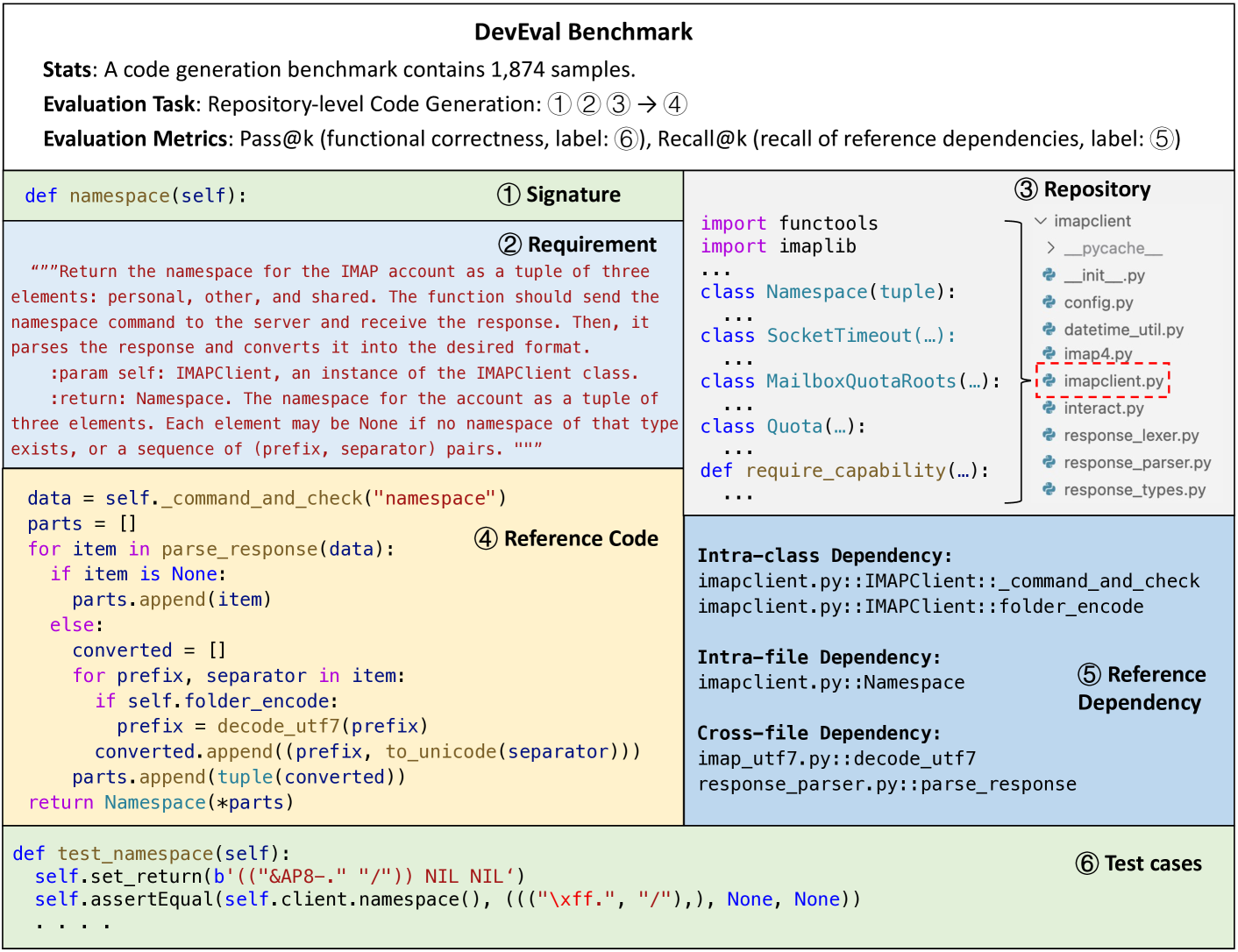Screen dimensions: 1238x952
Task: Click the file icon for response_lexer.py
Action: 1049,436
